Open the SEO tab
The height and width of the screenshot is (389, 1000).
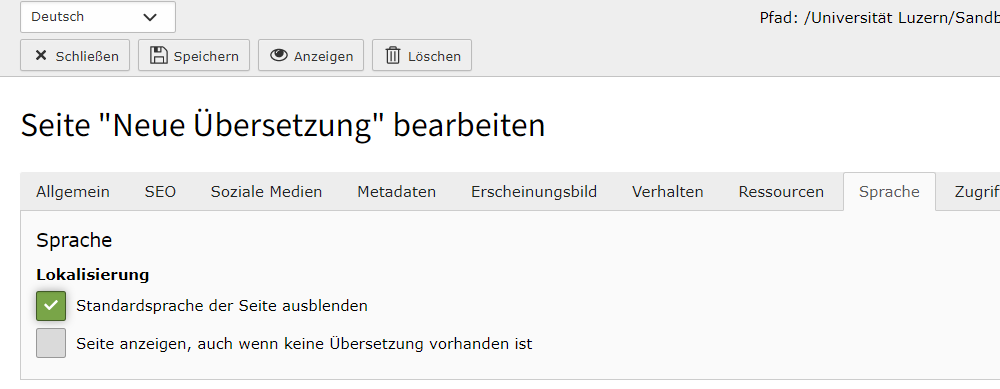160,191
